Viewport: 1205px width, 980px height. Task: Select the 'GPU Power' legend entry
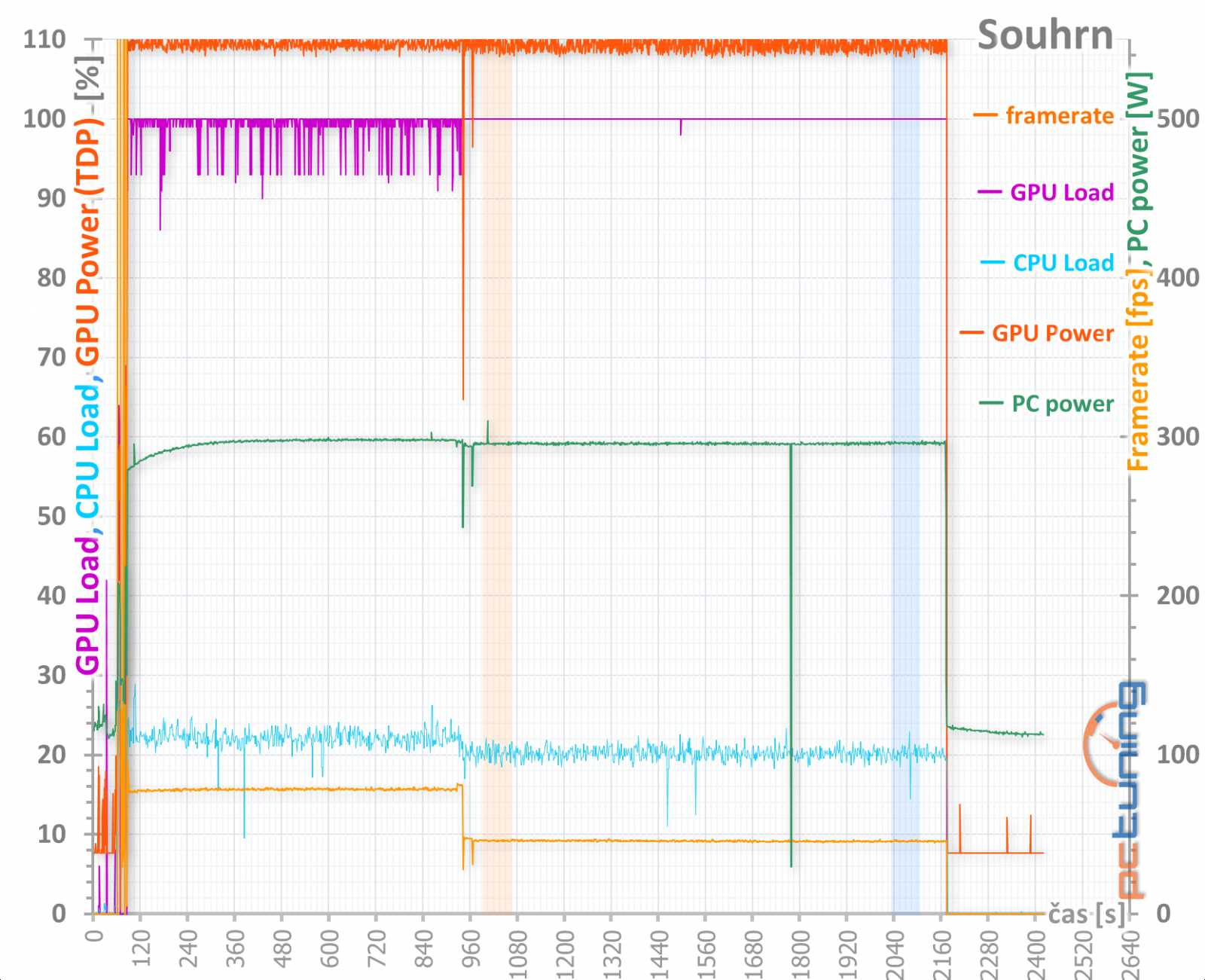pos(1053,334)
